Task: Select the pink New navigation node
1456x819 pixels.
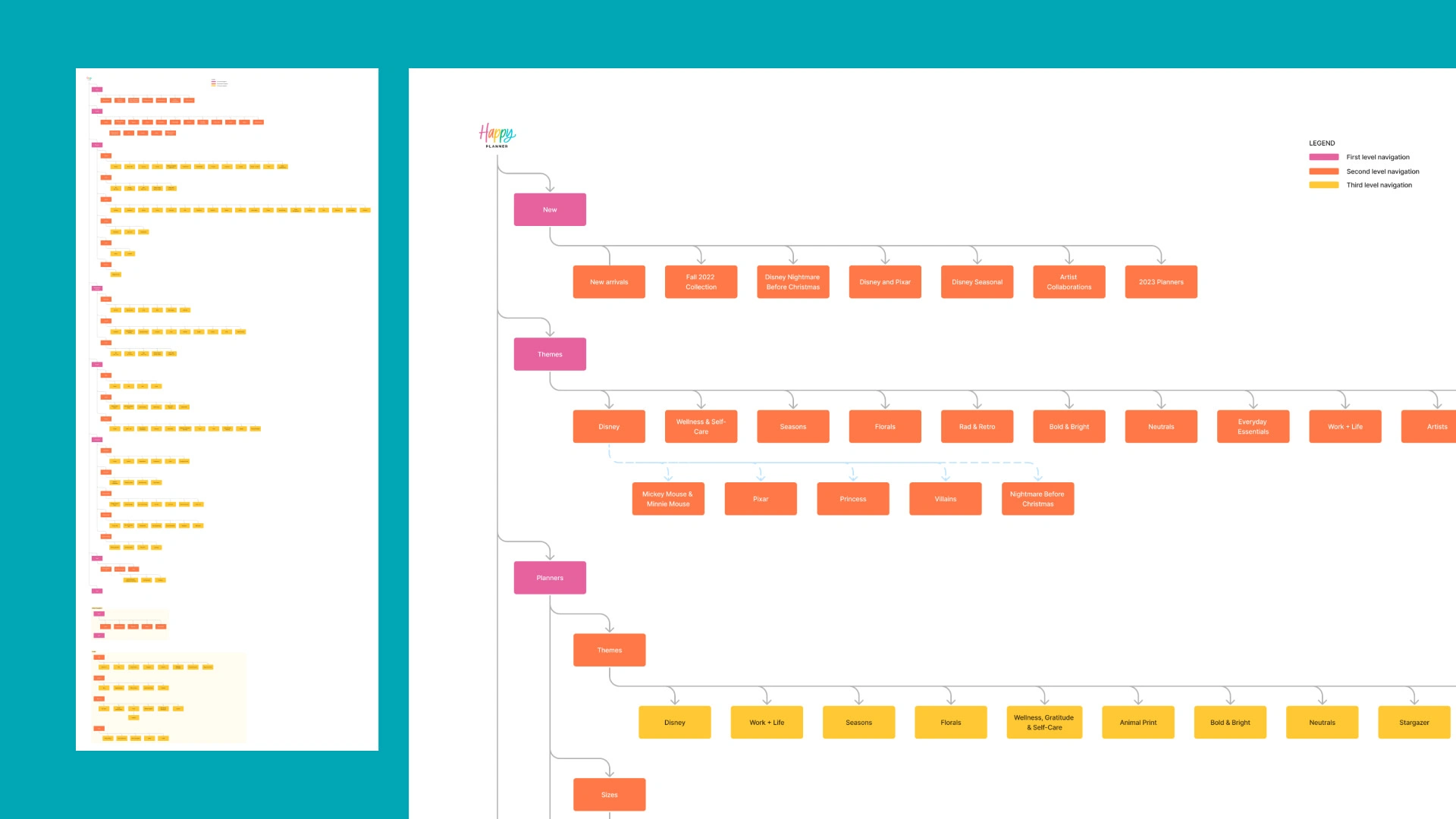Action: (550, 209)
